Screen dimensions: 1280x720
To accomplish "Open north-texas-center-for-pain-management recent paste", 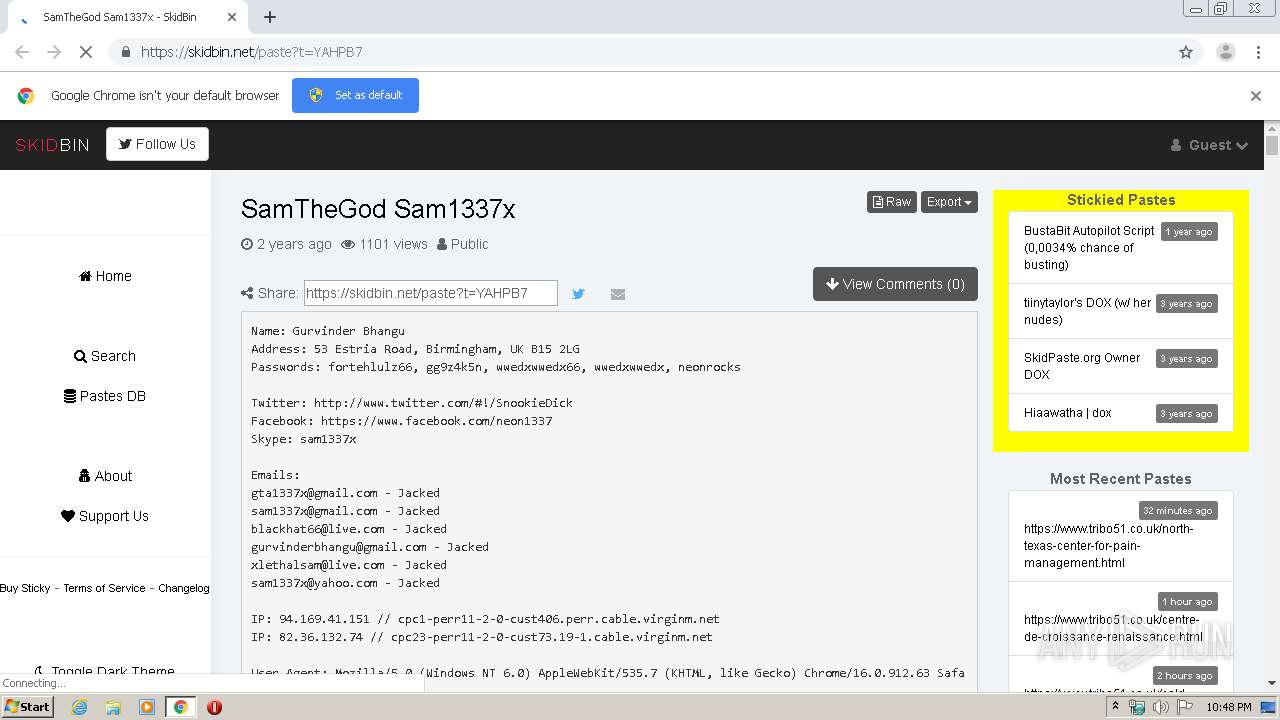I will (x=1108, y=546).
